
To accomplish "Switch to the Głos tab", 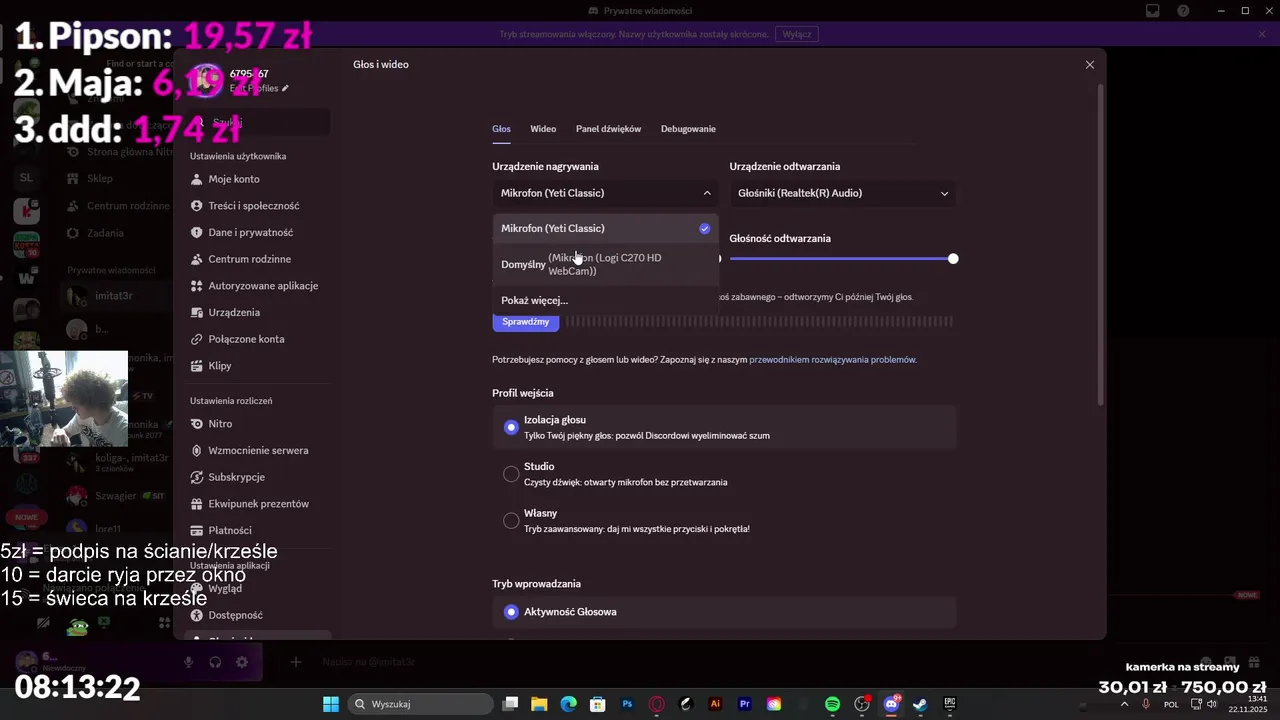I will (x=501, y=129).
